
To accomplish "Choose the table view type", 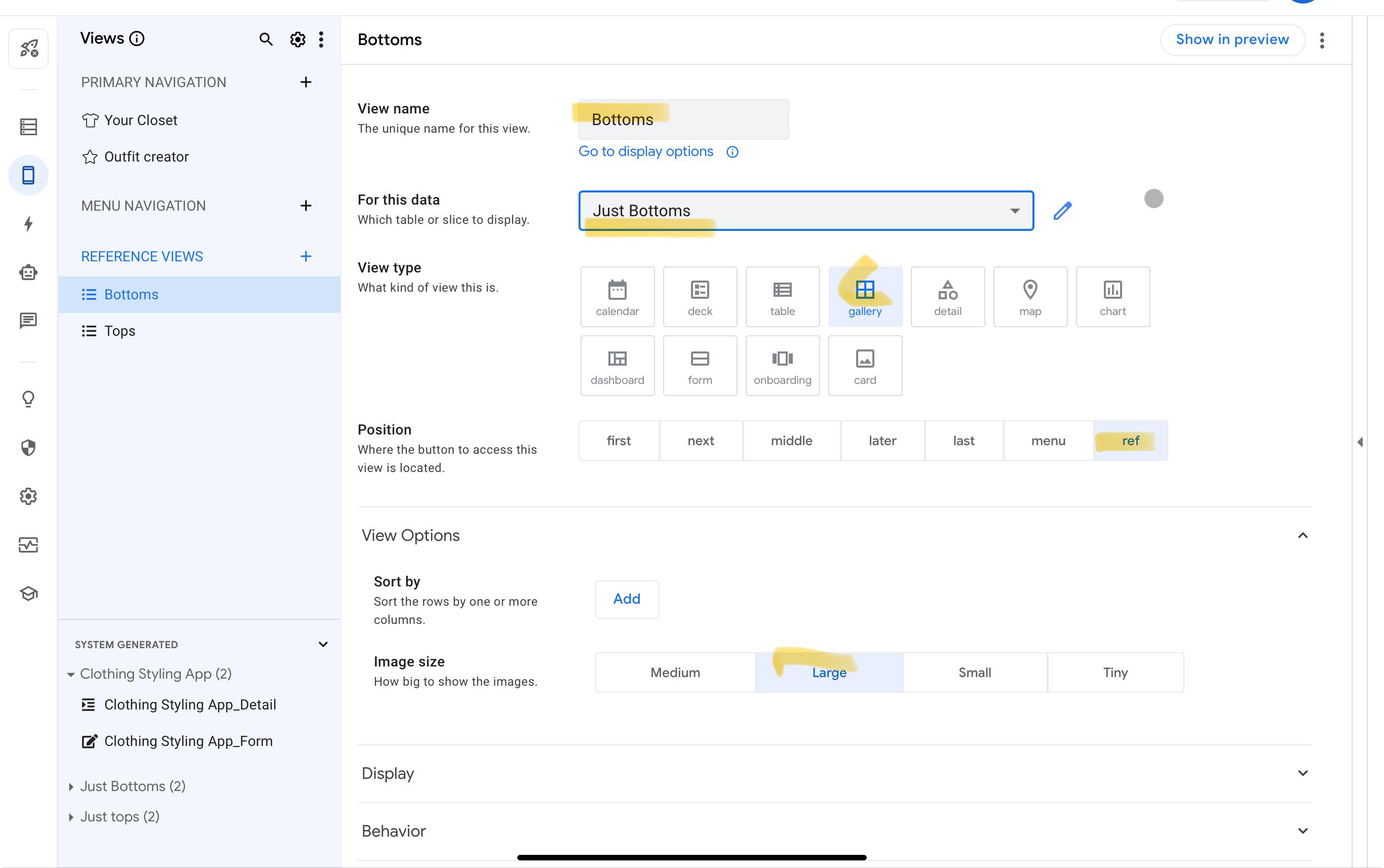I will click(x=783, y=297).
